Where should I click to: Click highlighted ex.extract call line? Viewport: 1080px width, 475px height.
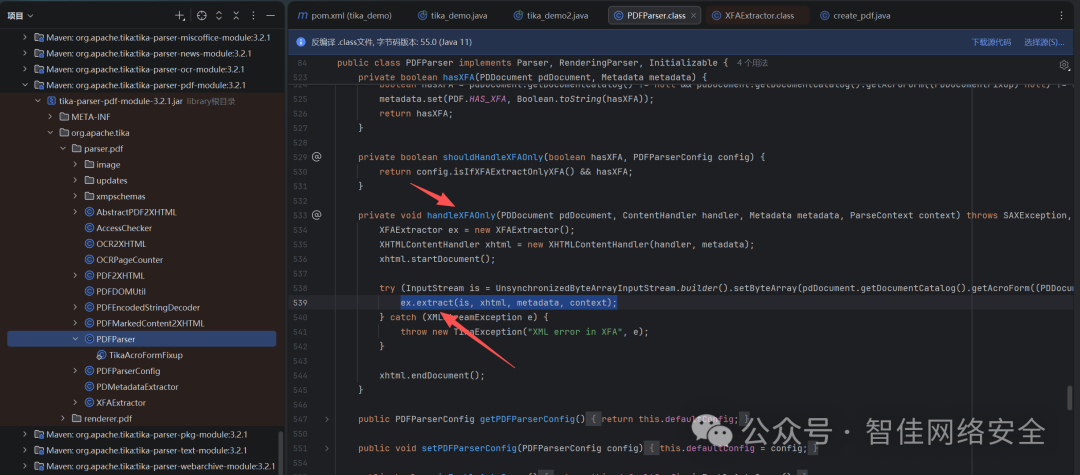508,303
